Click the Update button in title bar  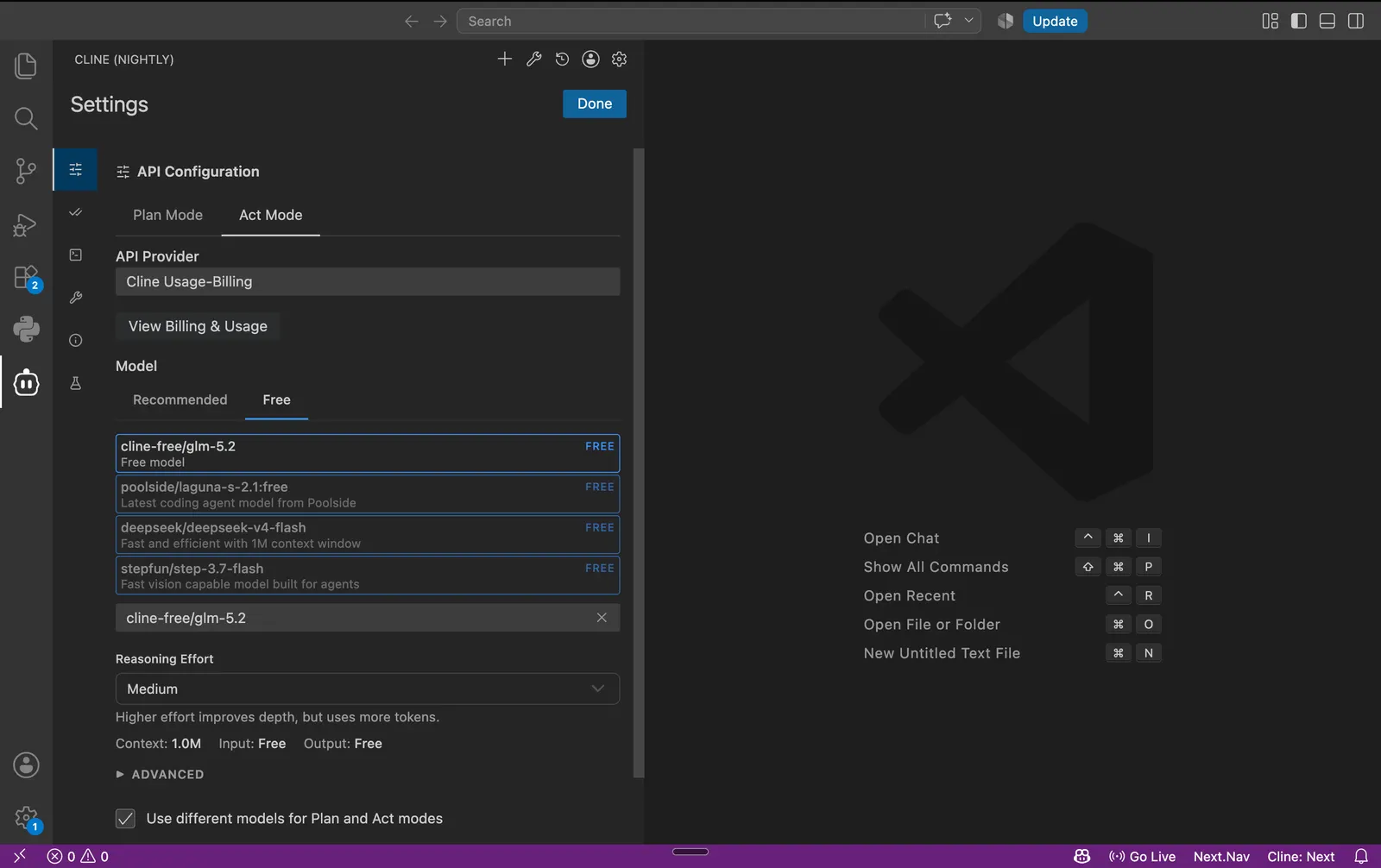(x=1055, y=21)
